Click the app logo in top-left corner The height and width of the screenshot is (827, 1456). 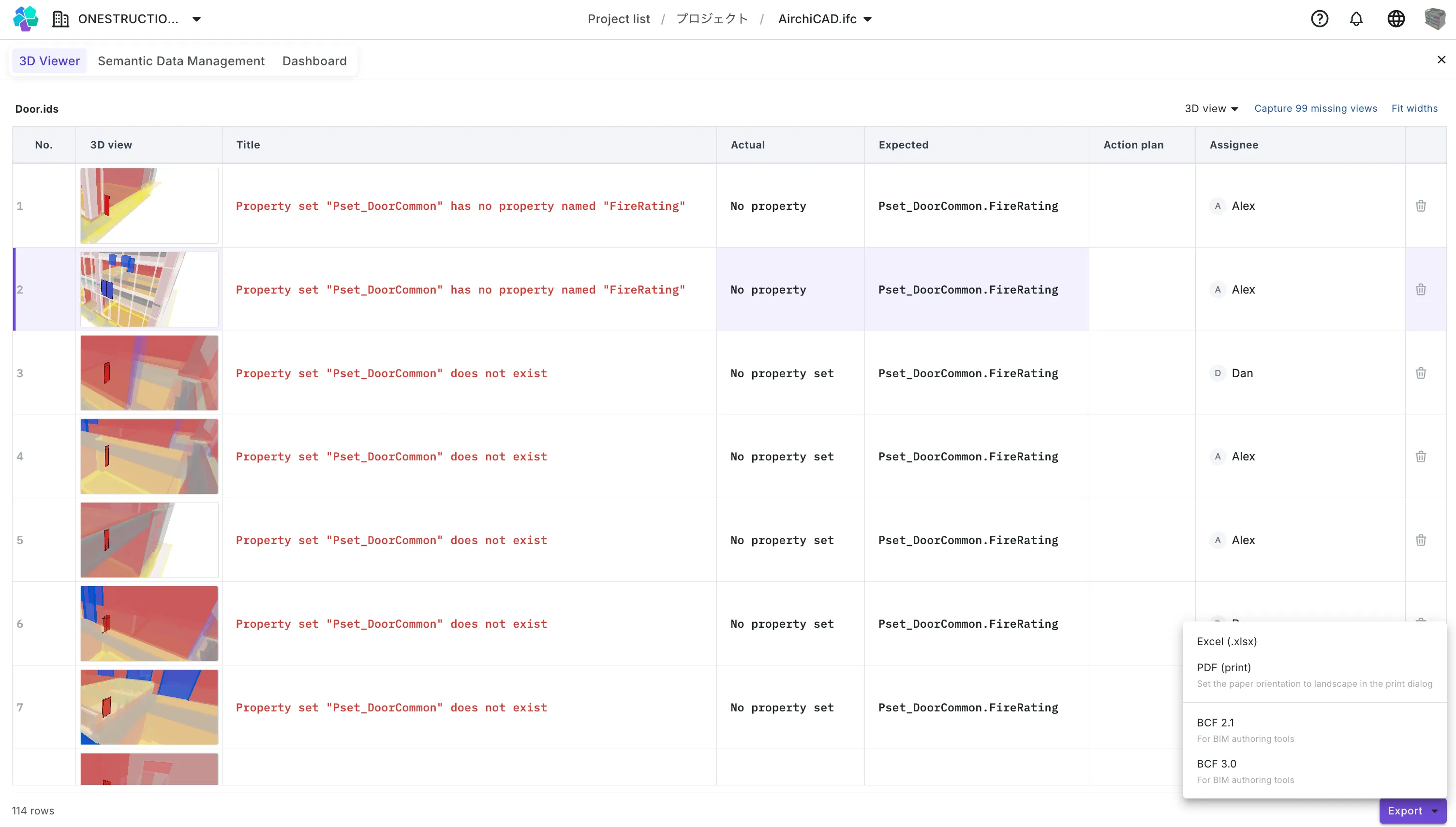[26, 19]
